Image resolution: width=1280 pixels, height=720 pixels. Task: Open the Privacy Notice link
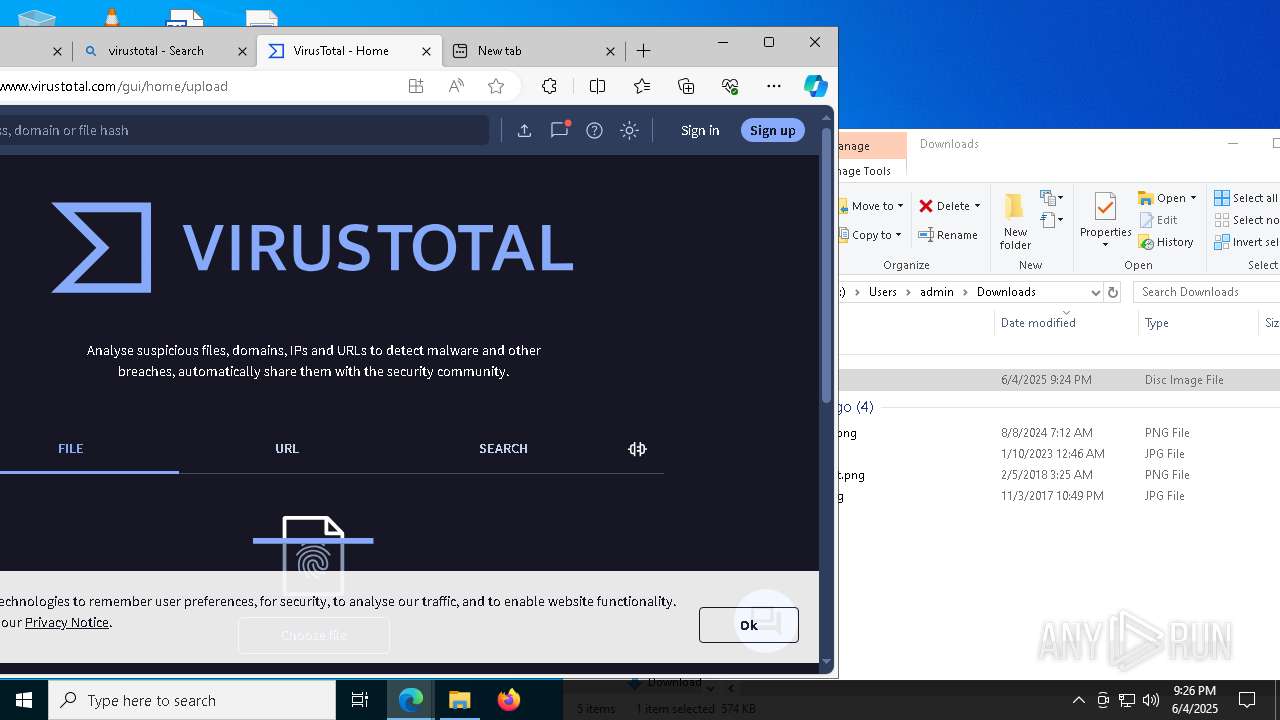[x=67, y=622]
